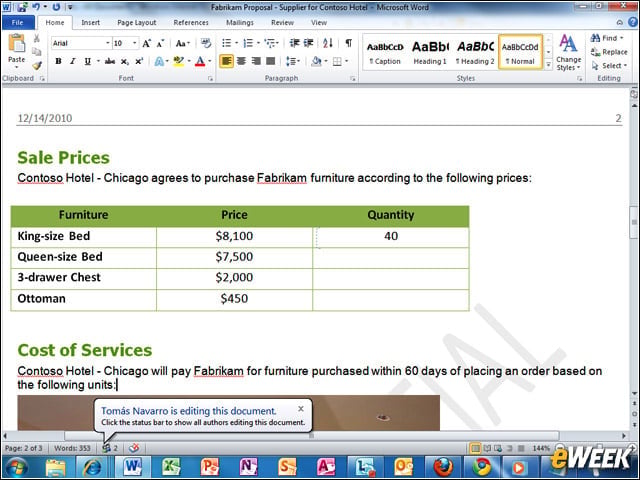
Task: Click the upload status icon in status bar
Action: pyautogui.click(x=134, y=448)
